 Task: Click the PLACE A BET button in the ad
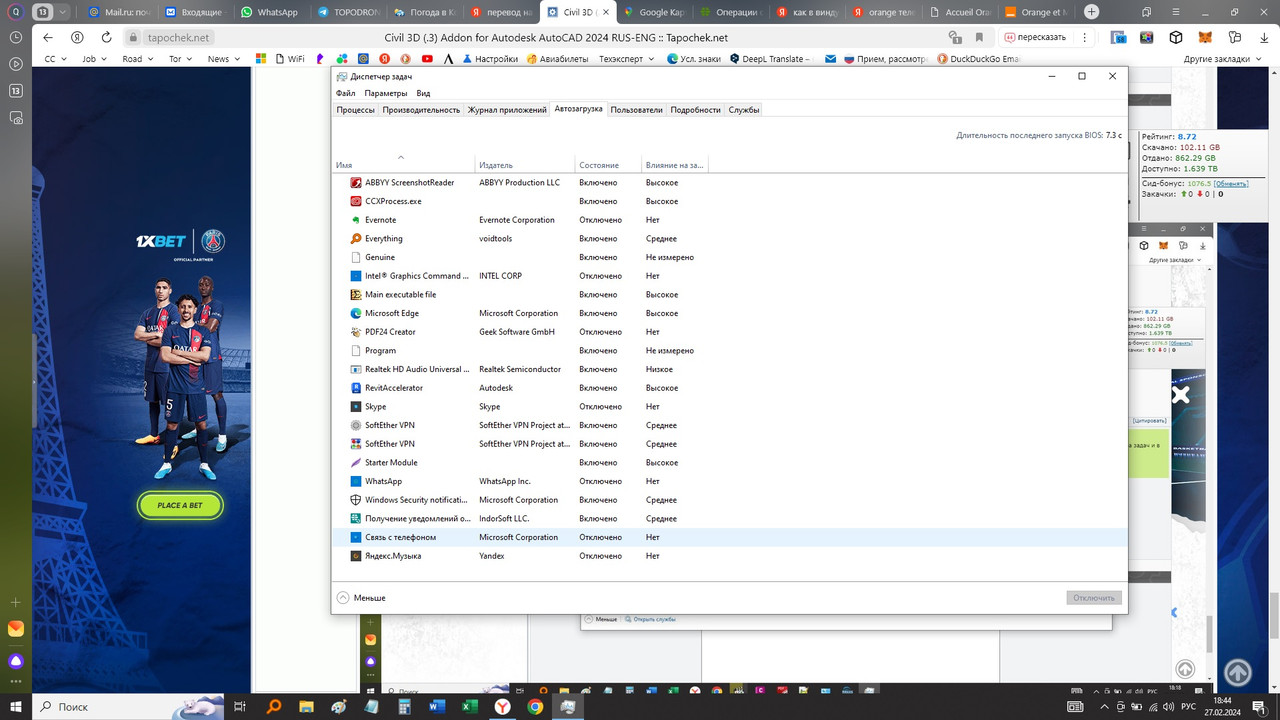pyautogui.click(x=179, y=505)
